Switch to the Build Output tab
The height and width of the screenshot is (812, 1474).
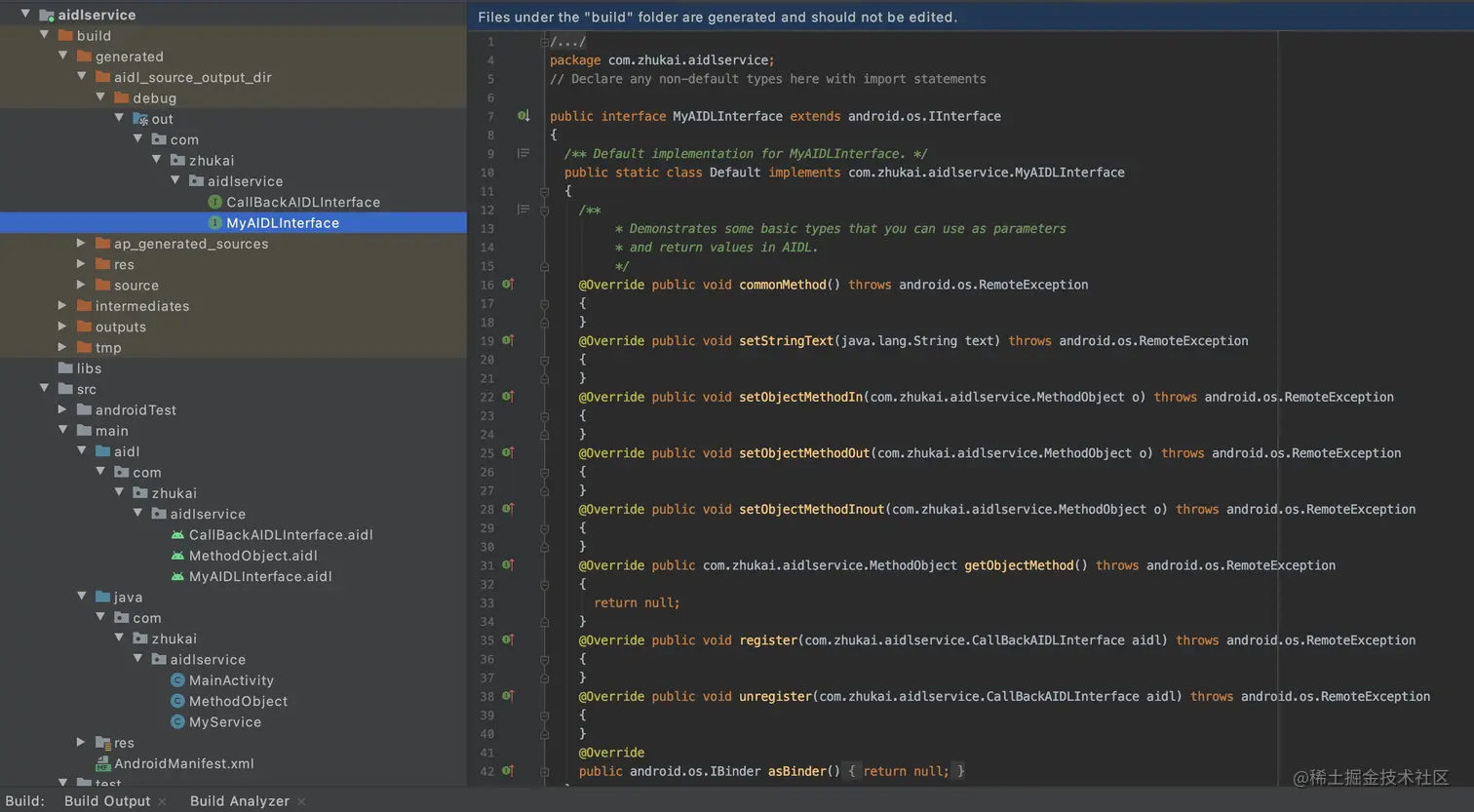(x=107, y=800)
